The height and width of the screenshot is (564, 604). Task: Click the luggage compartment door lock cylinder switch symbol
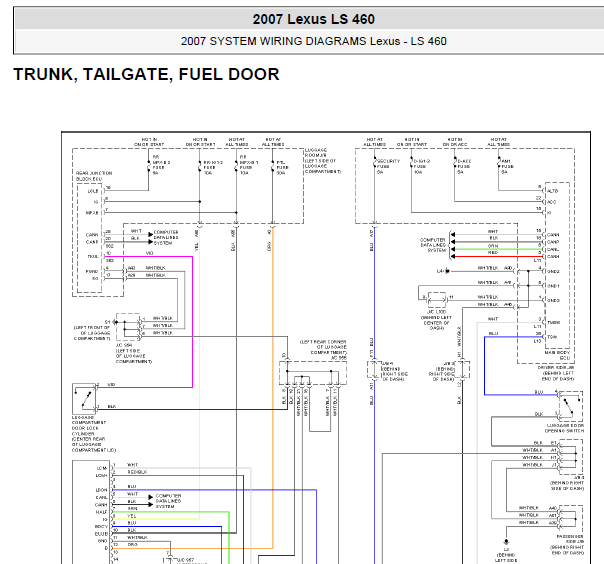pos(84,398)
